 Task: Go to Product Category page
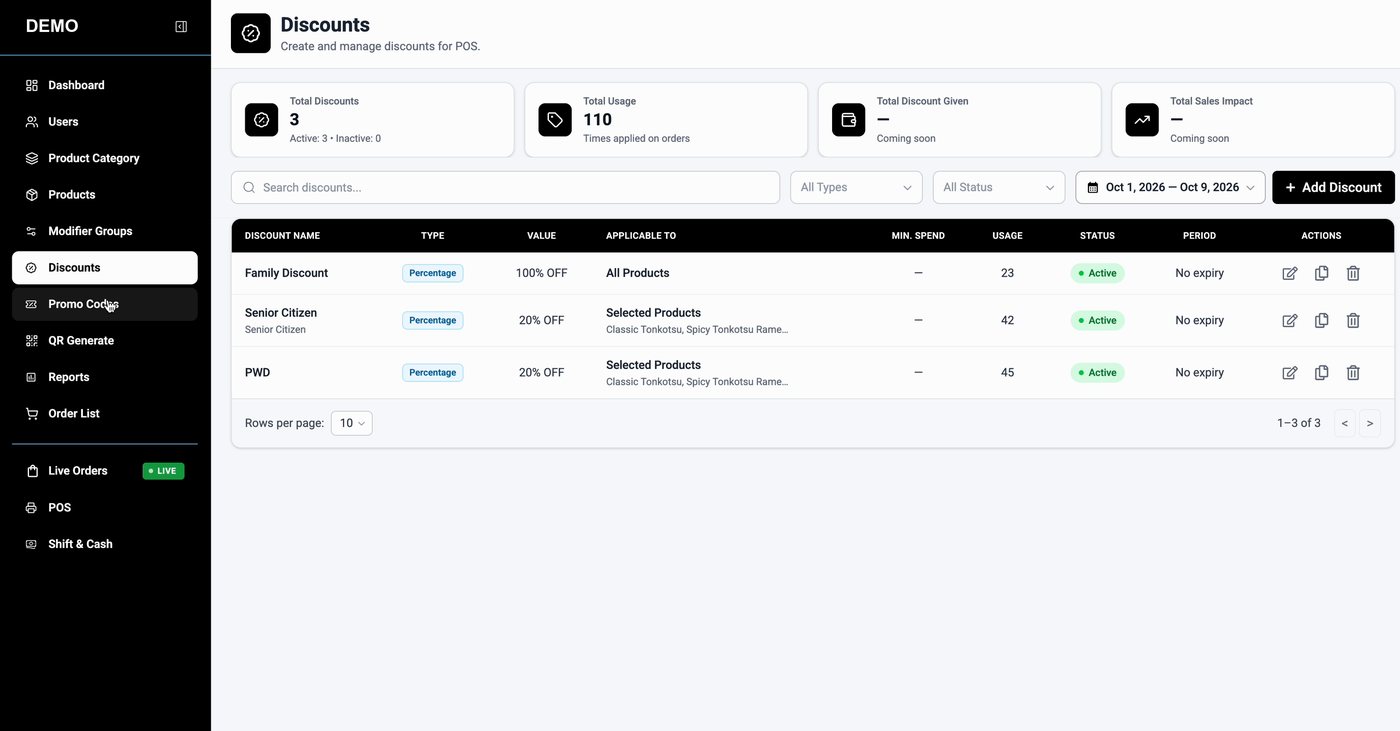(x=105, y=158)
